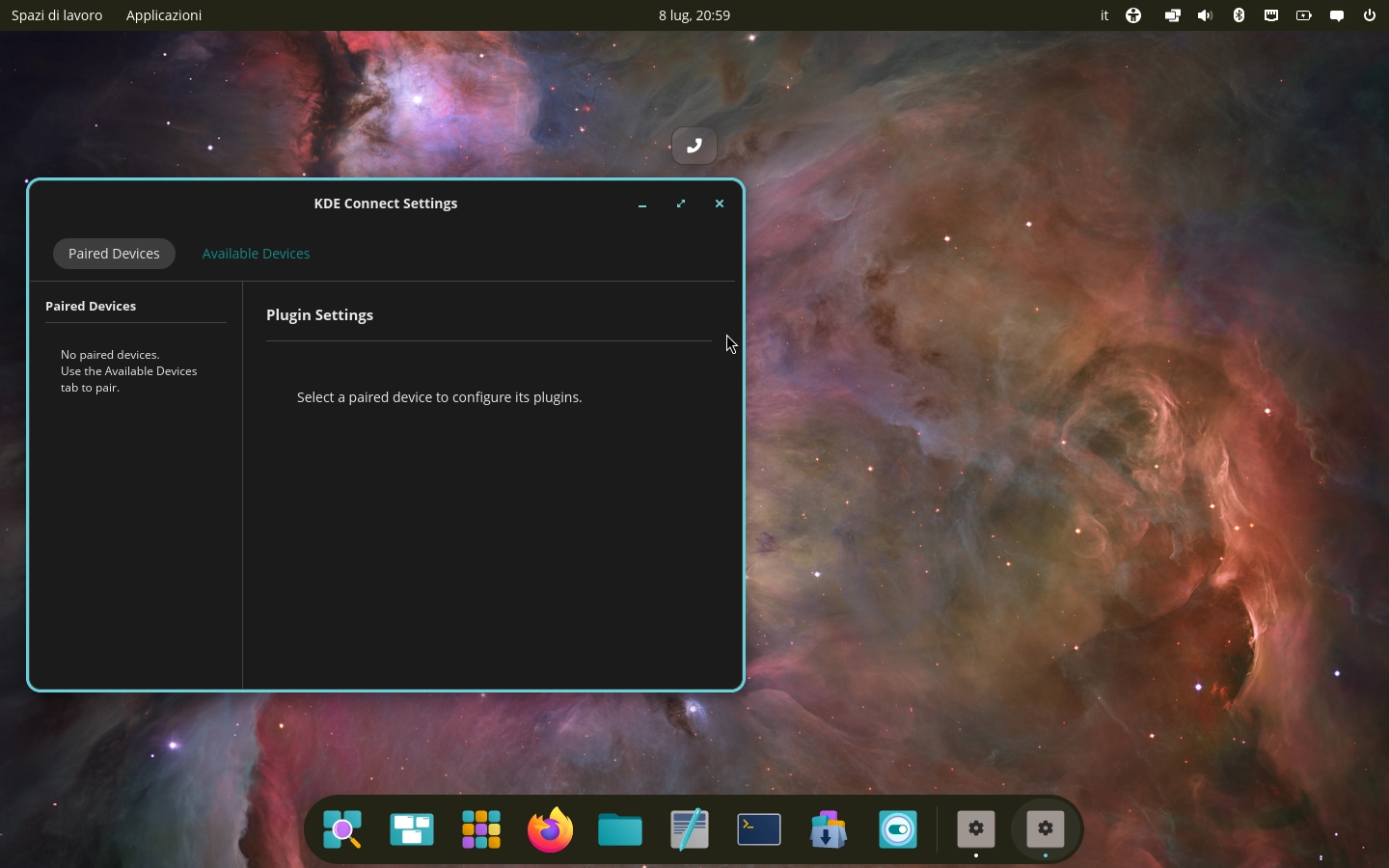Switch to the Available Devices tab

[256, 254]
